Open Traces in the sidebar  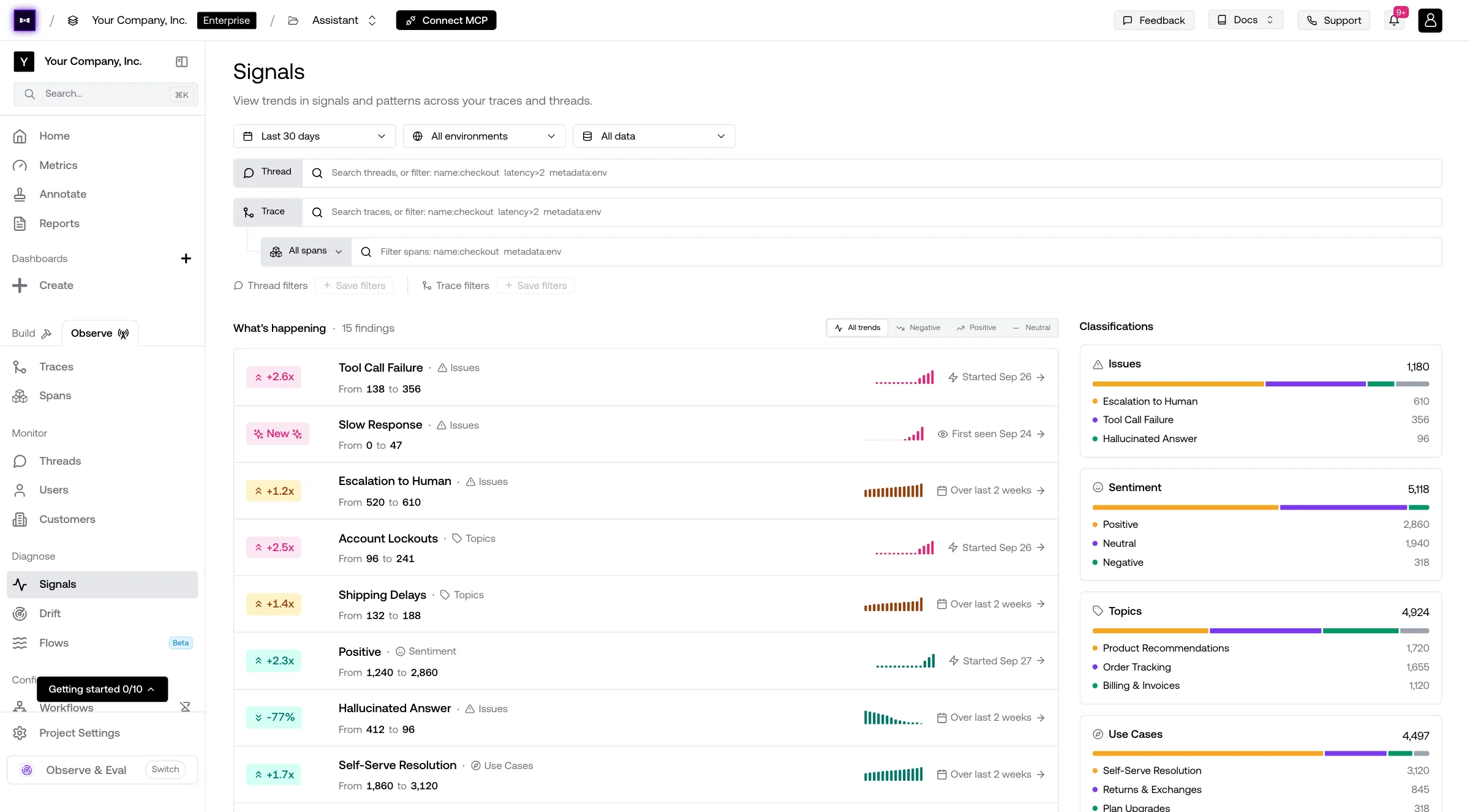pyautogui.click(x=102, y=367)
